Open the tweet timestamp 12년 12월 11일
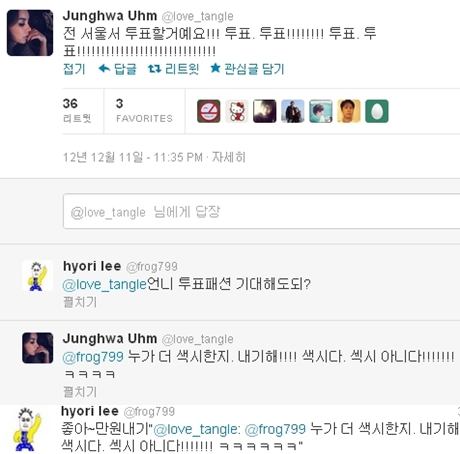 103,157
